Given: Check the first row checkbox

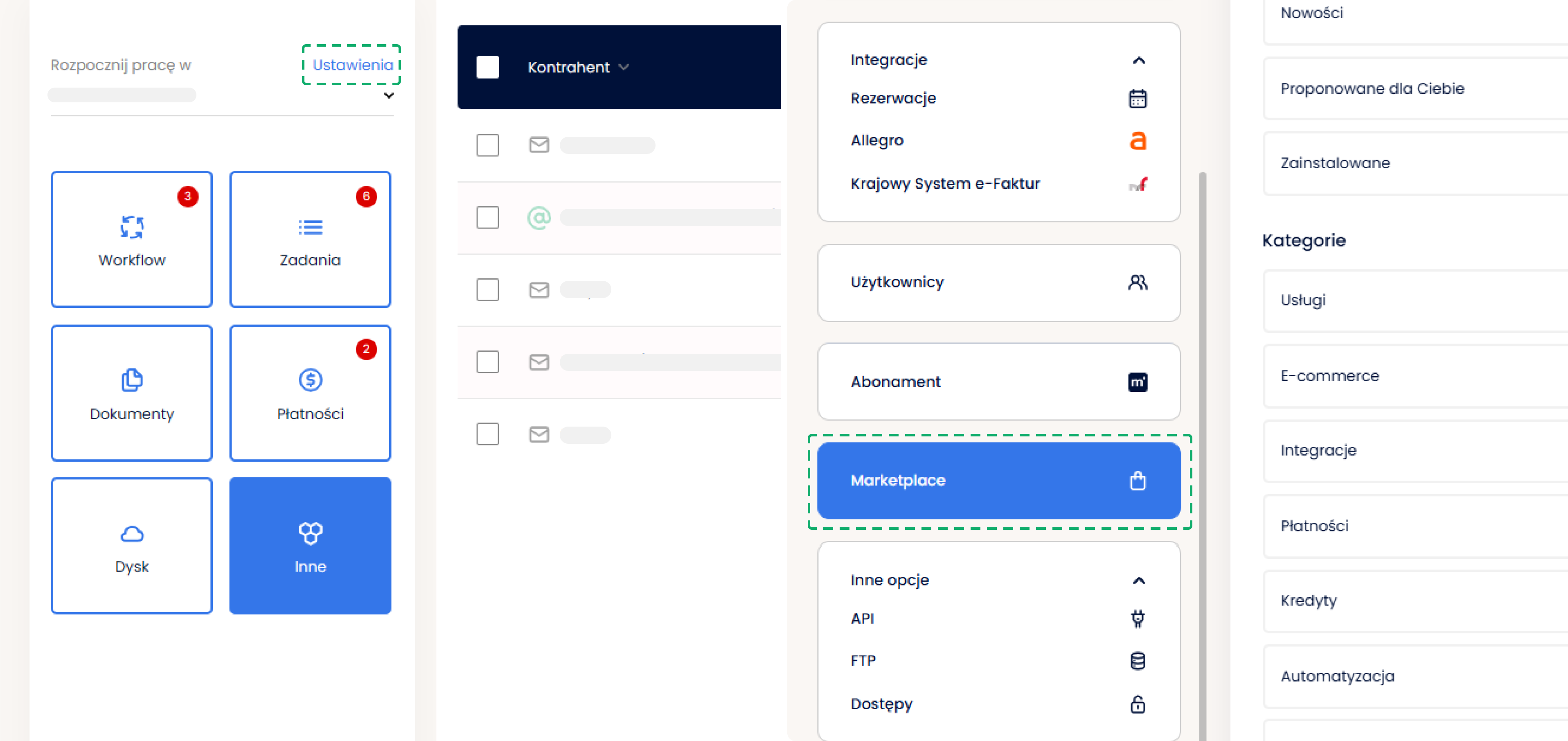Looking at the screenshot, I should pyautogui.click(x=488, y=145).
